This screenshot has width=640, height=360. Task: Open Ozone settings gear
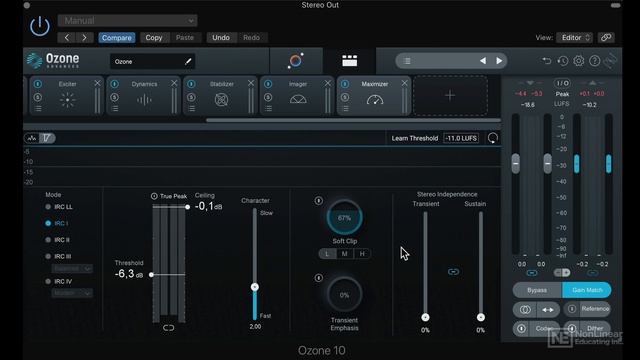coord(578,61)
